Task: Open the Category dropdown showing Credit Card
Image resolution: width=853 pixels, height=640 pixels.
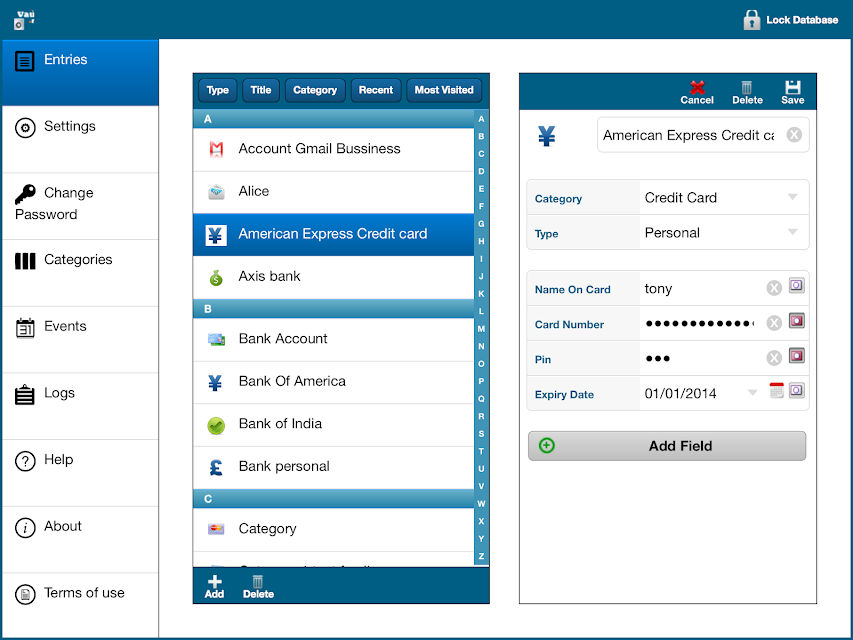Action: tap(724, 198)
